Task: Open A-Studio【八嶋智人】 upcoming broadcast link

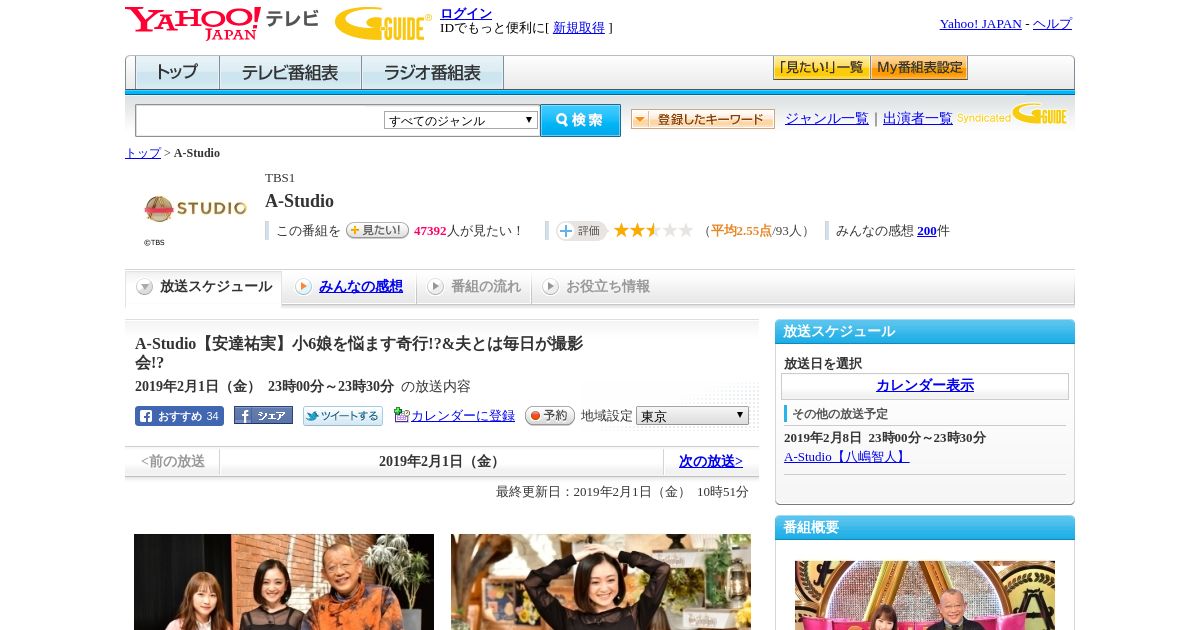Action: [847, 456]
